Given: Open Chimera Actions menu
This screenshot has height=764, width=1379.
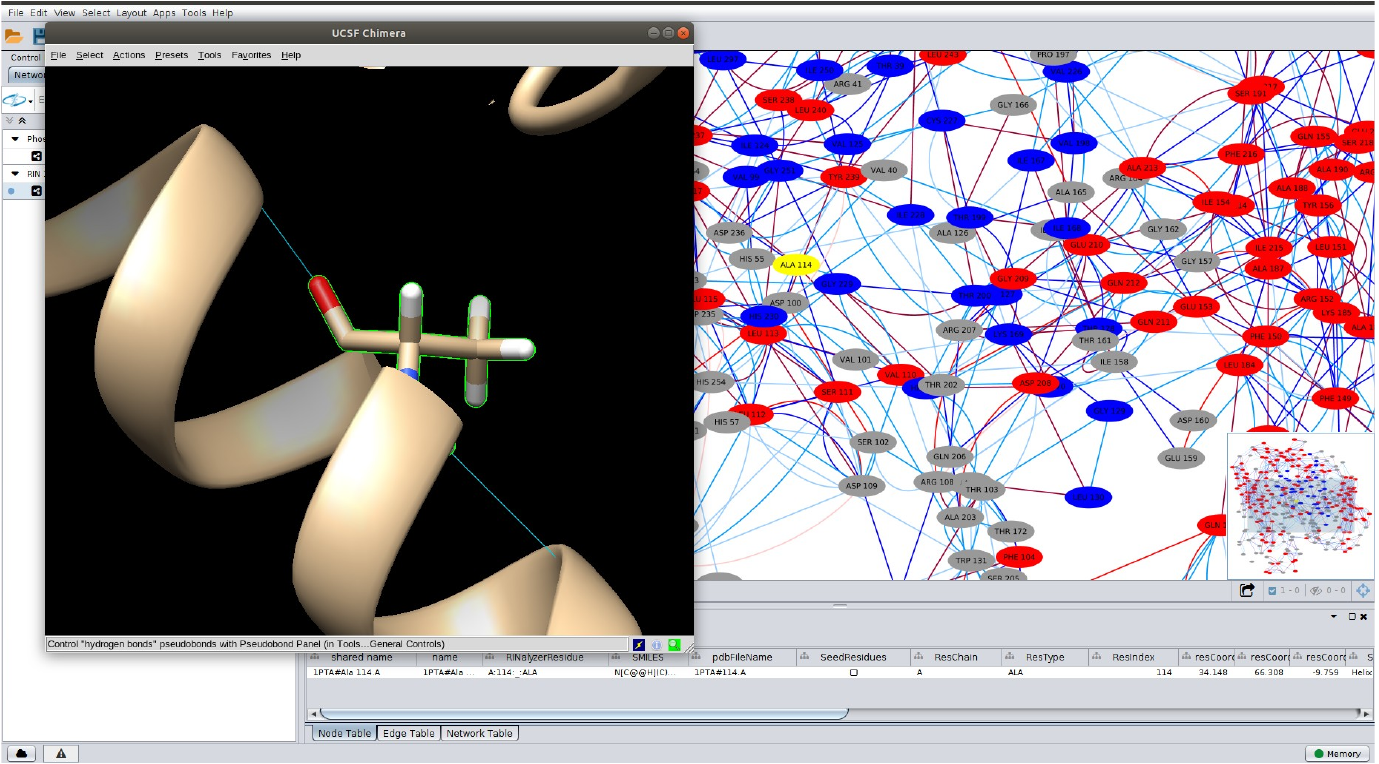Looking at the screenshot, I should 129,55.
